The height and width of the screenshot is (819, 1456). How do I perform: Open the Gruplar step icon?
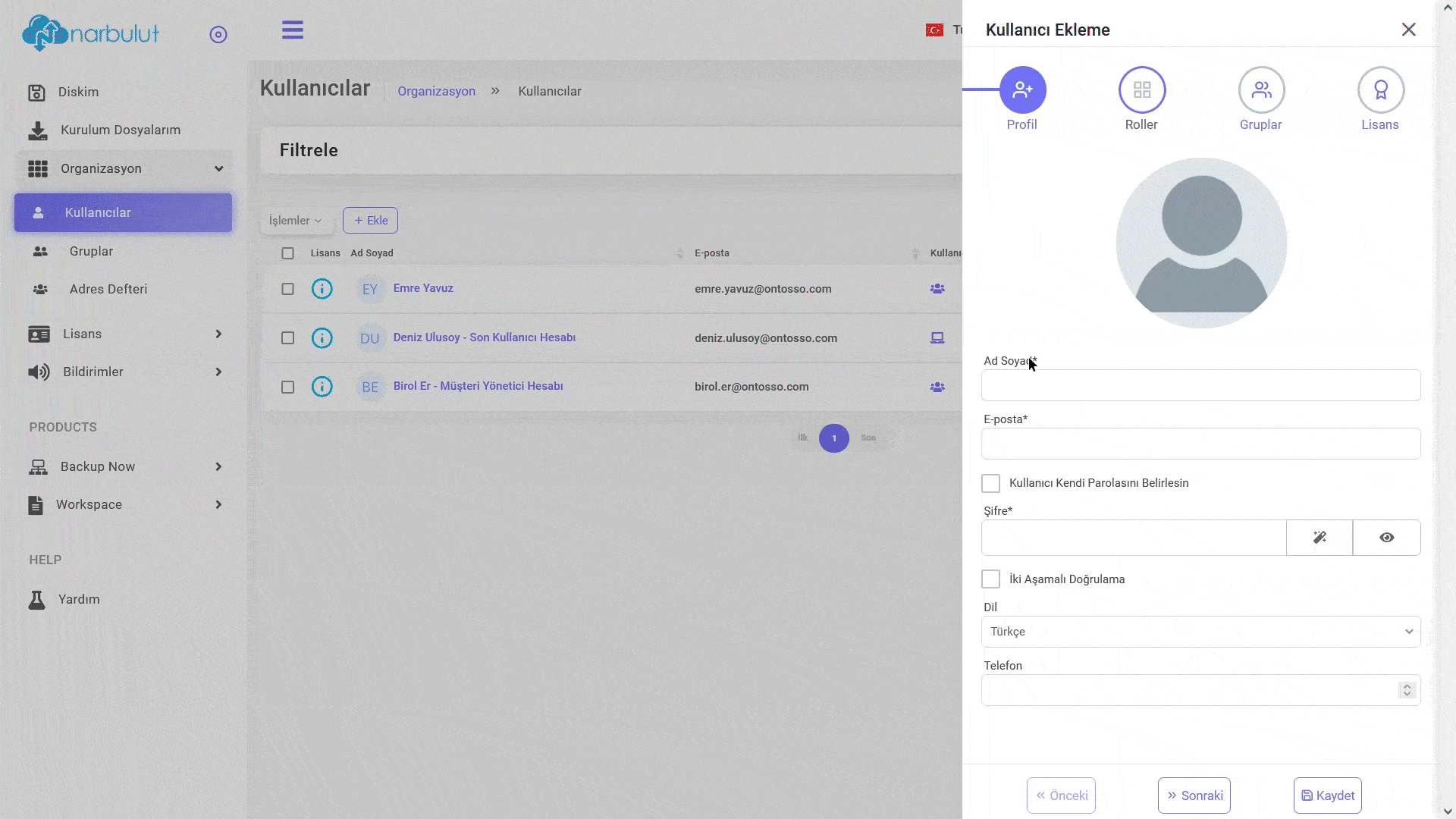(x=1260, y=90)
